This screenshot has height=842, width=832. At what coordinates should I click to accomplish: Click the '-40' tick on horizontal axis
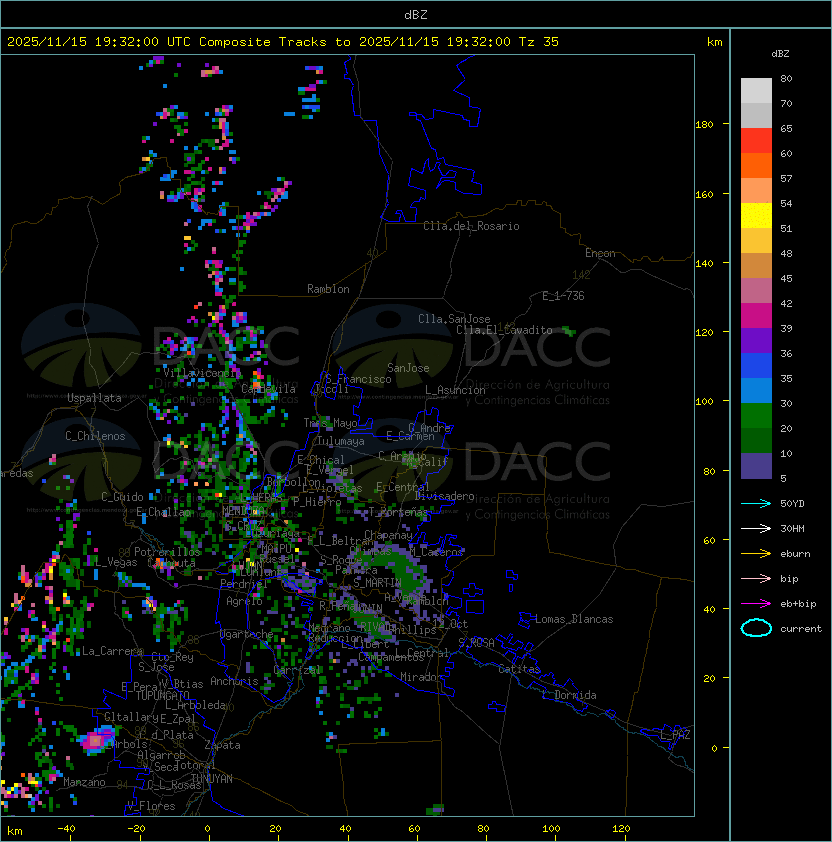[66, 829]
